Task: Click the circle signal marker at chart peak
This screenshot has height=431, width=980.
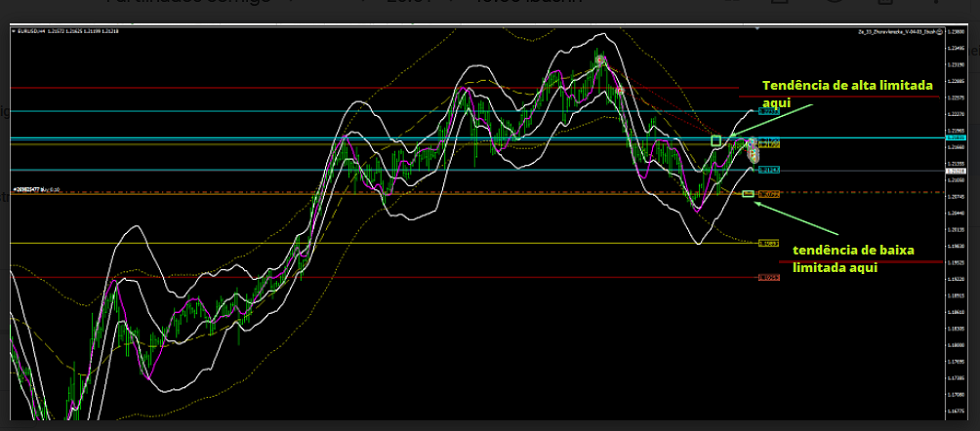Action: coord(601,61)
